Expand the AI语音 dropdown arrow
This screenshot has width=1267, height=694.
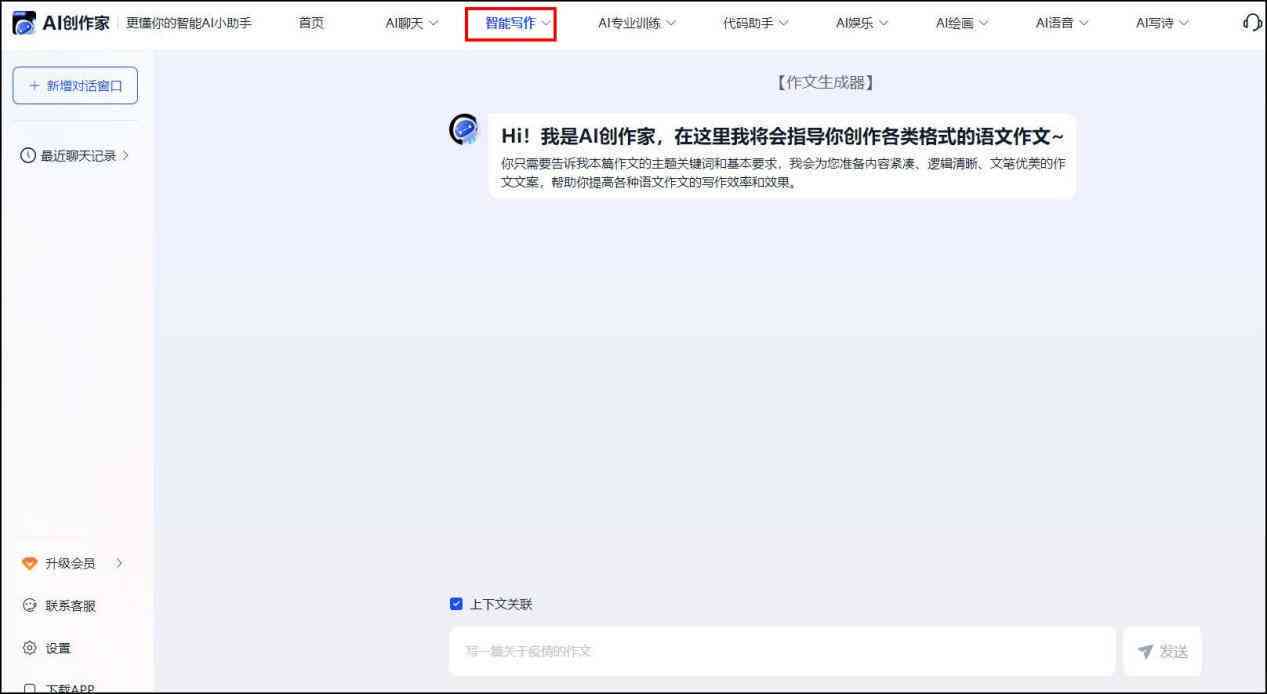pyautogui.click(x=1083, y=24)
